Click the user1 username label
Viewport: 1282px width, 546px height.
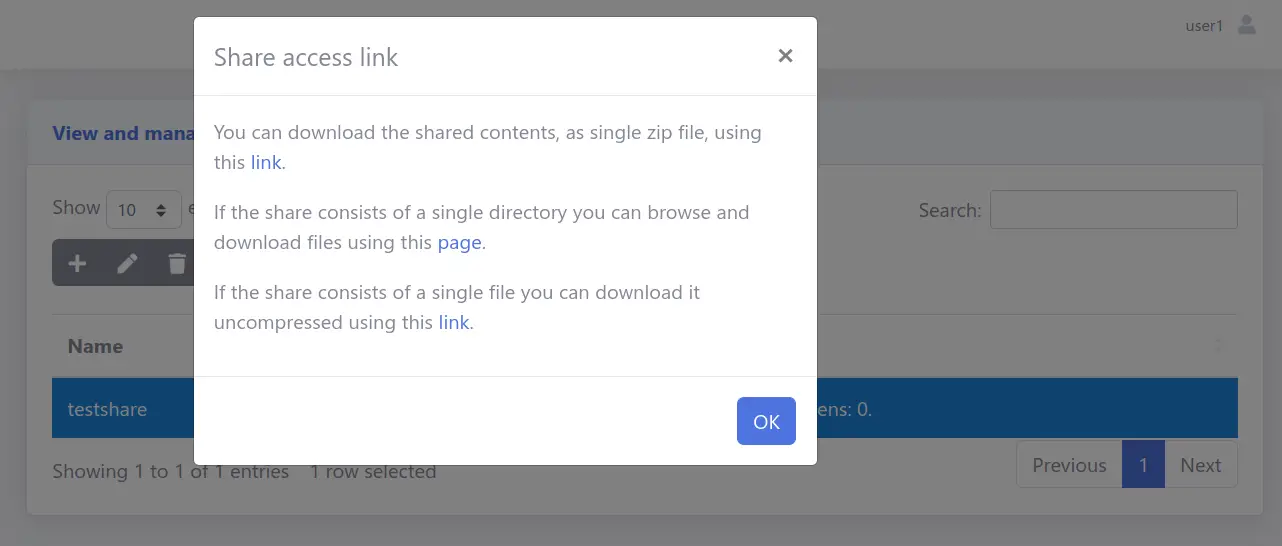click(1204, 26)
